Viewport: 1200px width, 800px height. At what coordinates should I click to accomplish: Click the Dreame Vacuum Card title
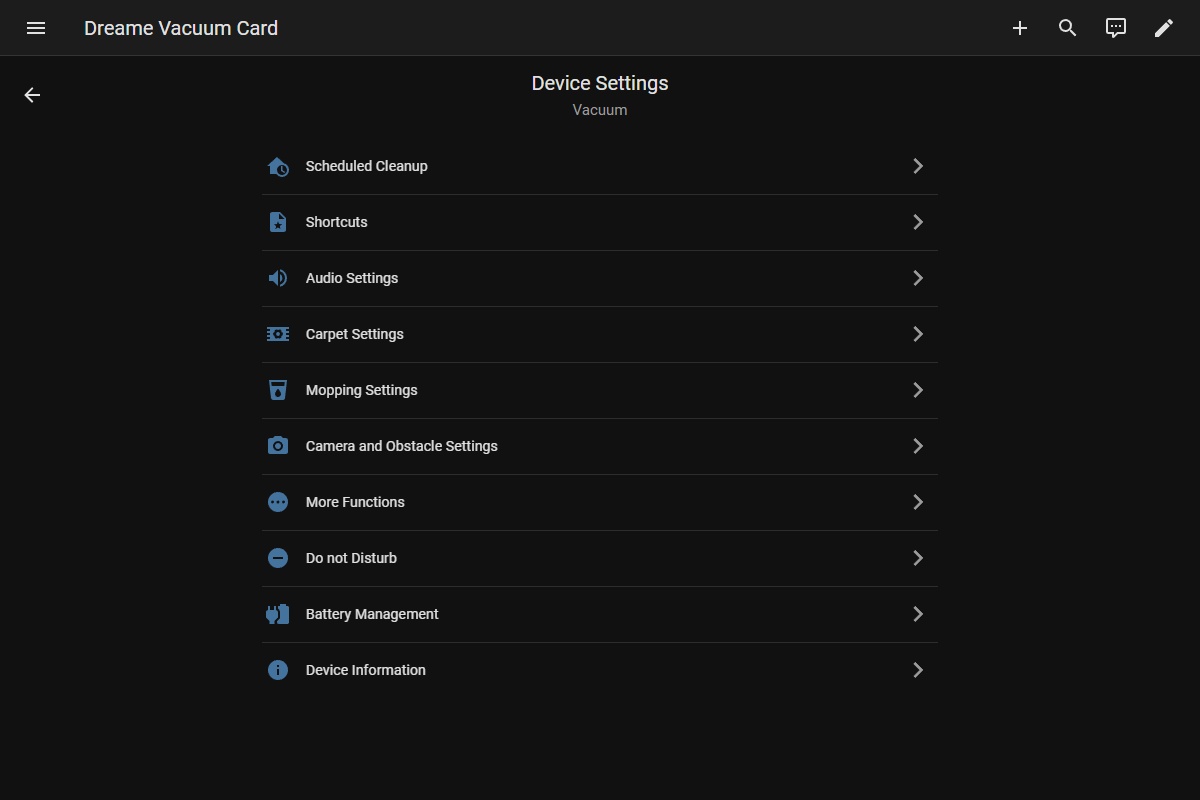pyautogui.click(x=181, y=28)
